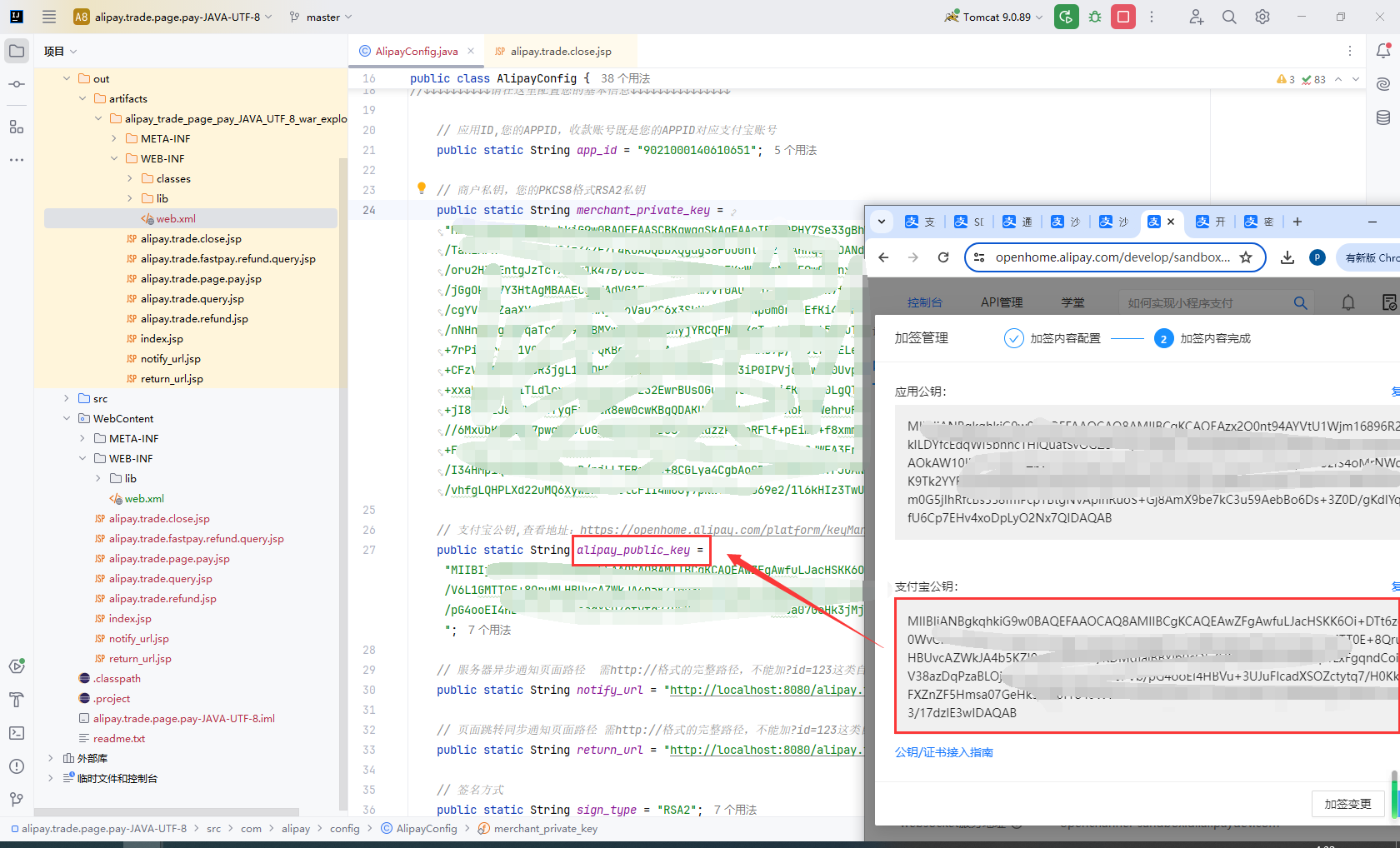This screenshot has height=848, width=1400.
Task: Open the IntelliJ main menu hamburger icon
Action: point(49,17)
